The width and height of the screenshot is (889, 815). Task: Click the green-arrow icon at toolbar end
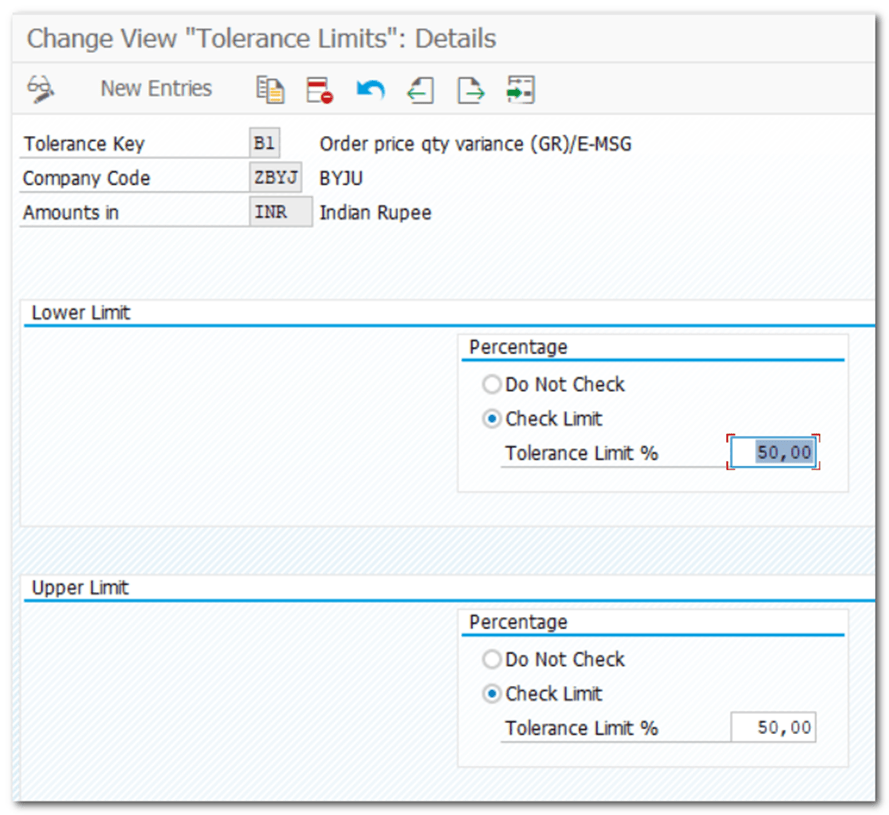coord(520,90)
